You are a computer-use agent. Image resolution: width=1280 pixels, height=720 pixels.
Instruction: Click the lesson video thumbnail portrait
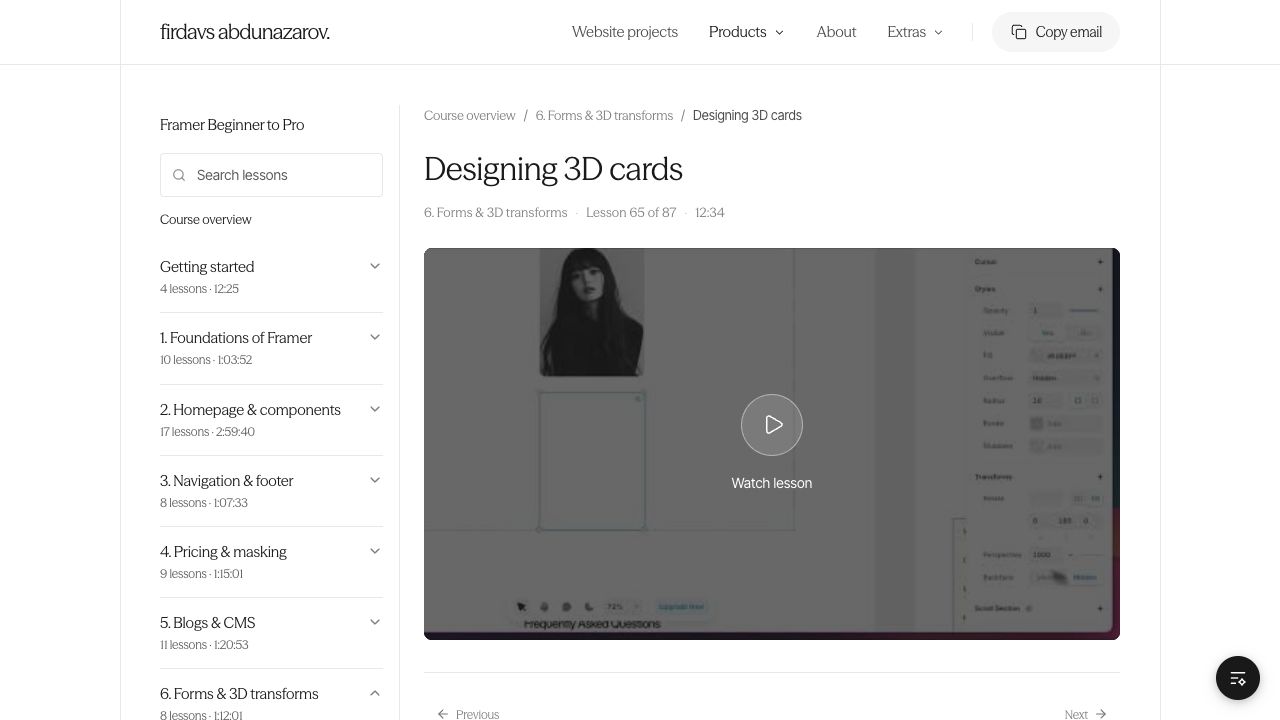coord(592,312)
